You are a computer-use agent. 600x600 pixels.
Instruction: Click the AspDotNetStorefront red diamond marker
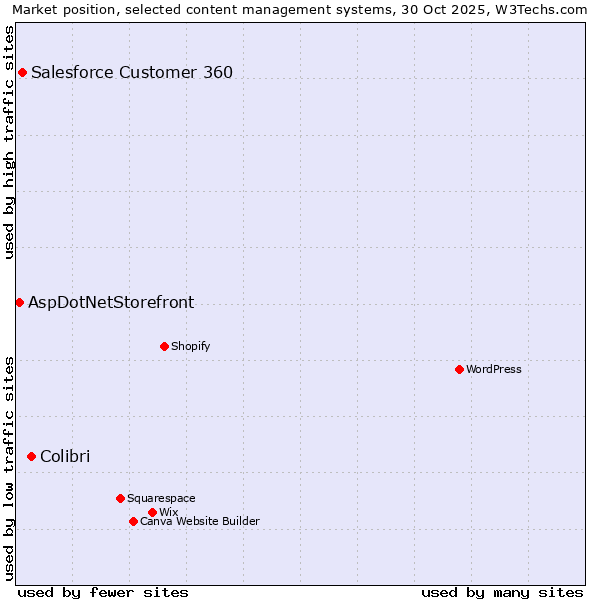pos(19,302)
